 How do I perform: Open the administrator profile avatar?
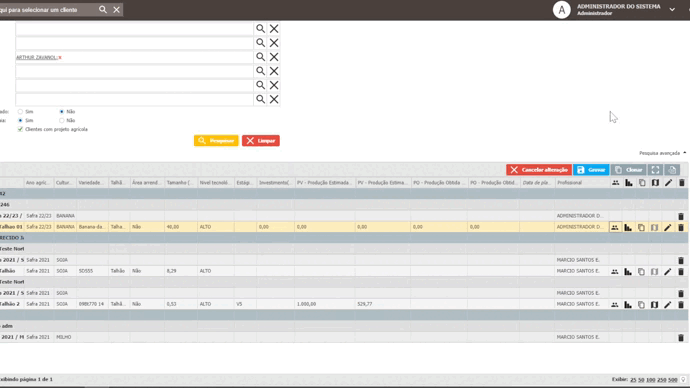562,10
